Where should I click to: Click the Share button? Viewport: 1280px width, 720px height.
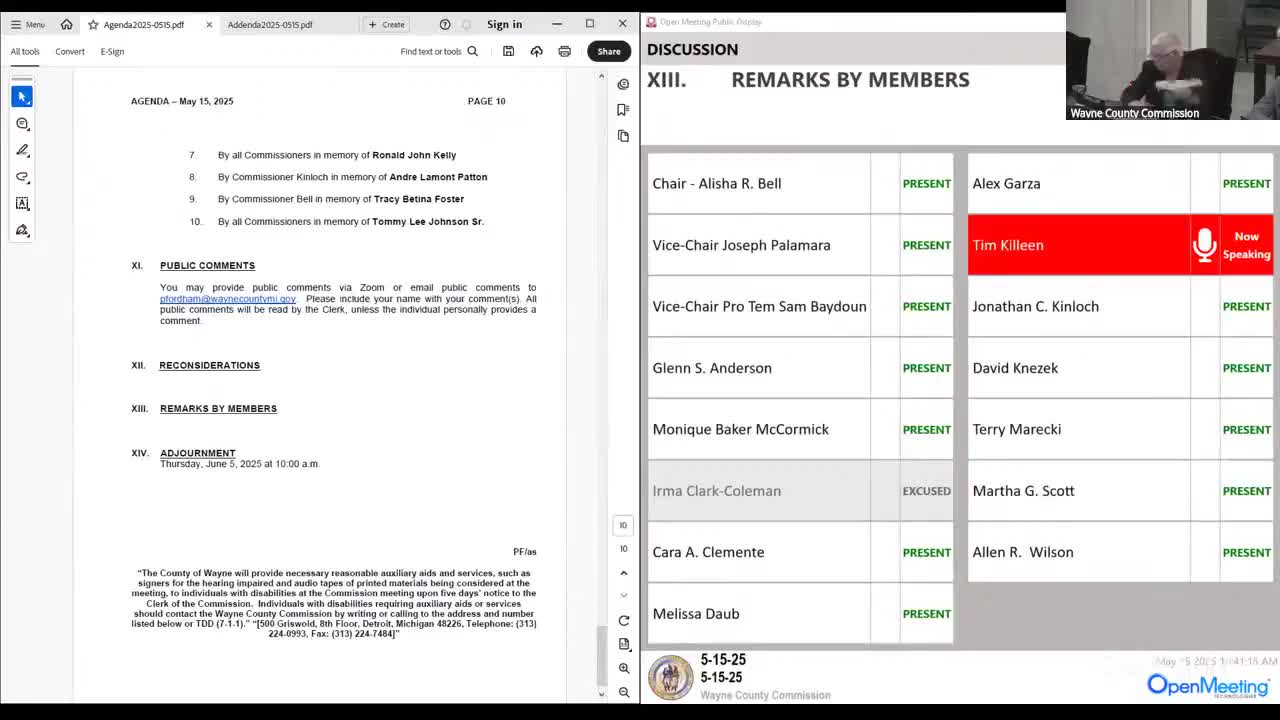tap(609, 51)
